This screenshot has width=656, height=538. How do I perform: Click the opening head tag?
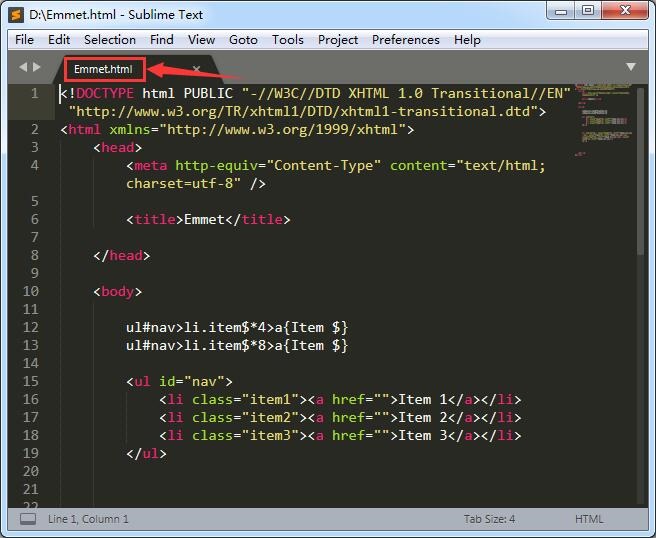[x=118, y=147]
